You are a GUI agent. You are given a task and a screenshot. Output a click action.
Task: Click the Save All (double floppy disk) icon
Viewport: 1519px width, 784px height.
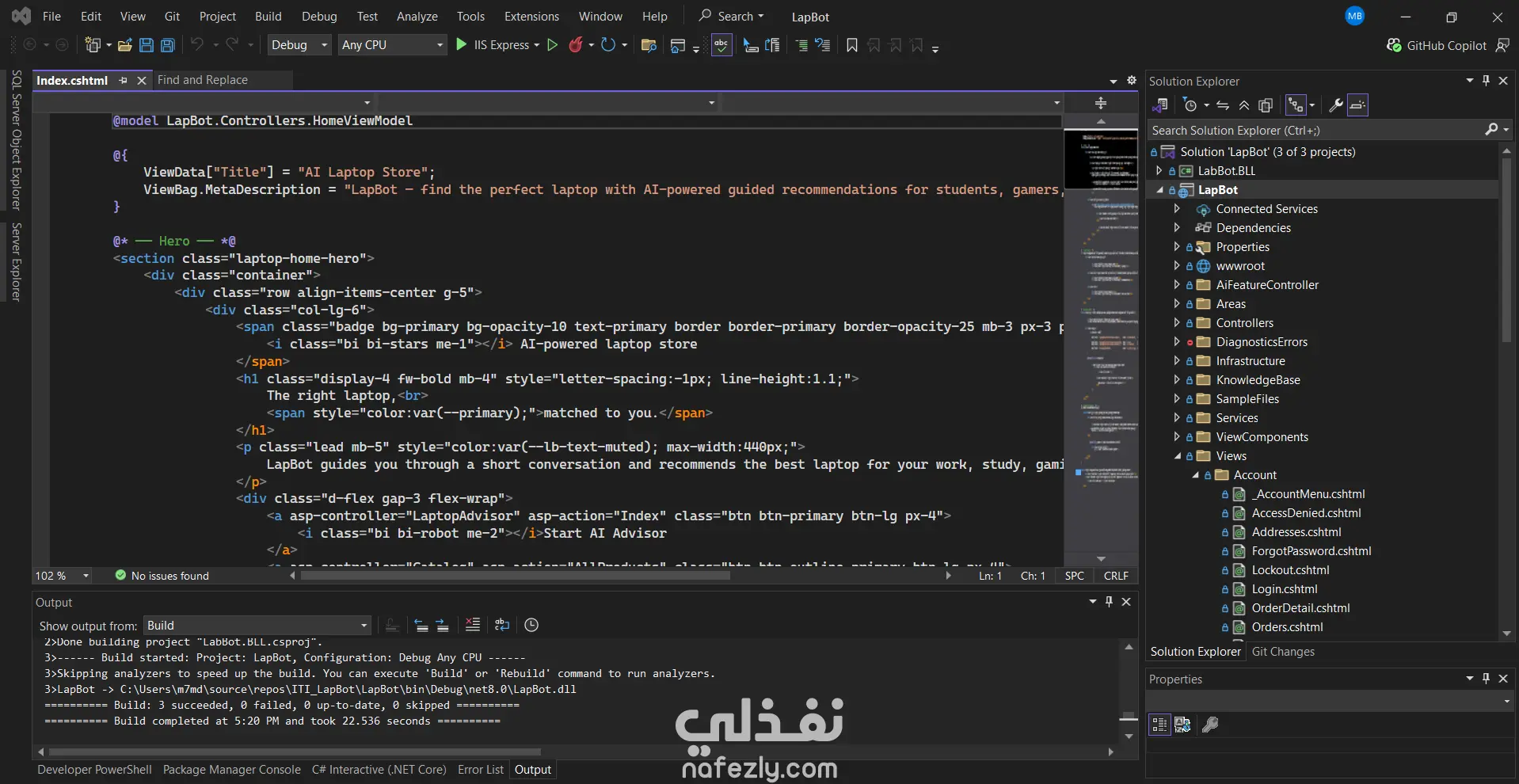point(168,45)
